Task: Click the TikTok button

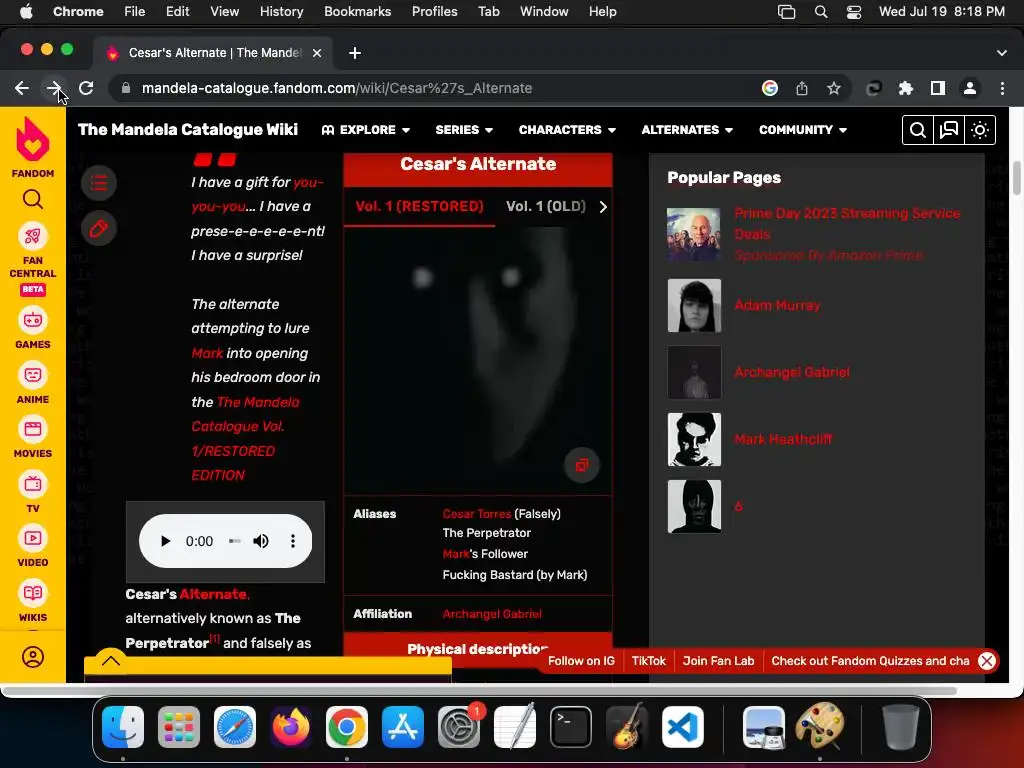Action: (x=648, y=661)
